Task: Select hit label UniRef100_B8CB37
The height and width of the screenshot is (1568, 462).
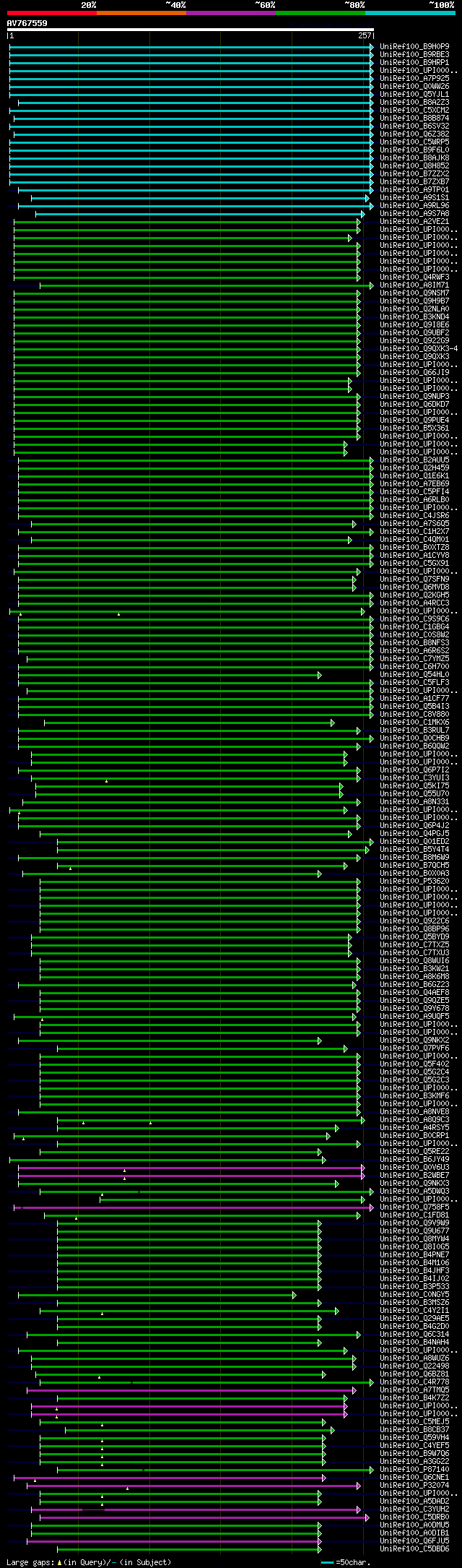Action: tap(414, 1429)
